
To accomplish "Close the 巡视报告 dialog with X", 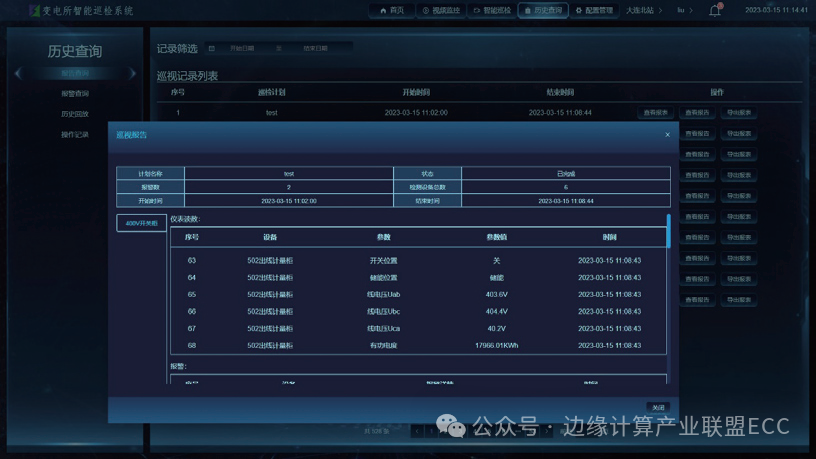I will [668, 135].
